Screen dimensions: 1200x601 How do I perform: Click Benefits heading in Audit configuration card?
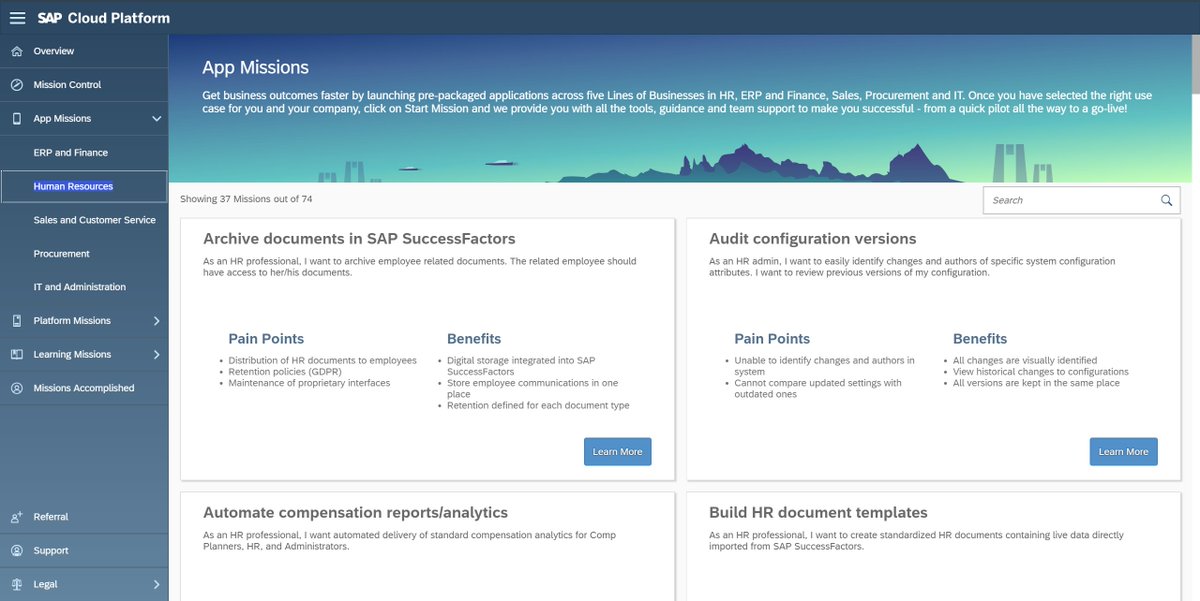point(980,339)
